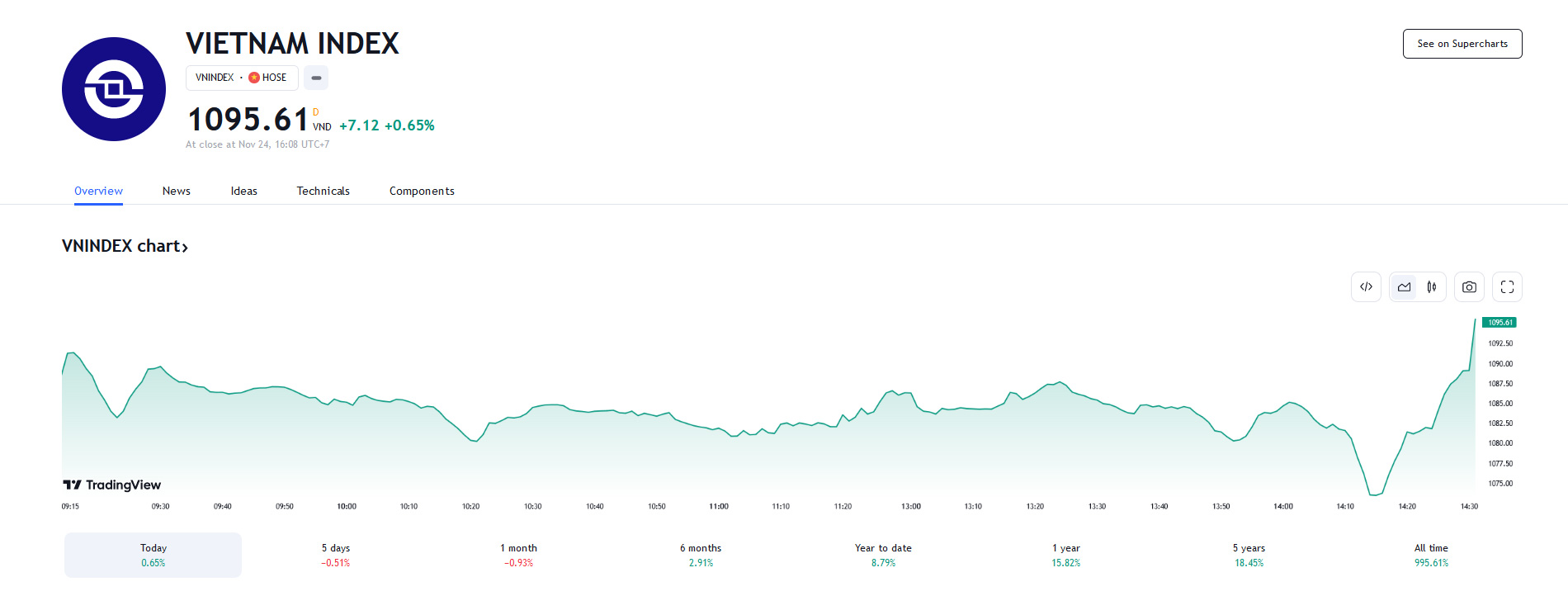
Task: Switch to area chart view
Action: point(1404,287)
